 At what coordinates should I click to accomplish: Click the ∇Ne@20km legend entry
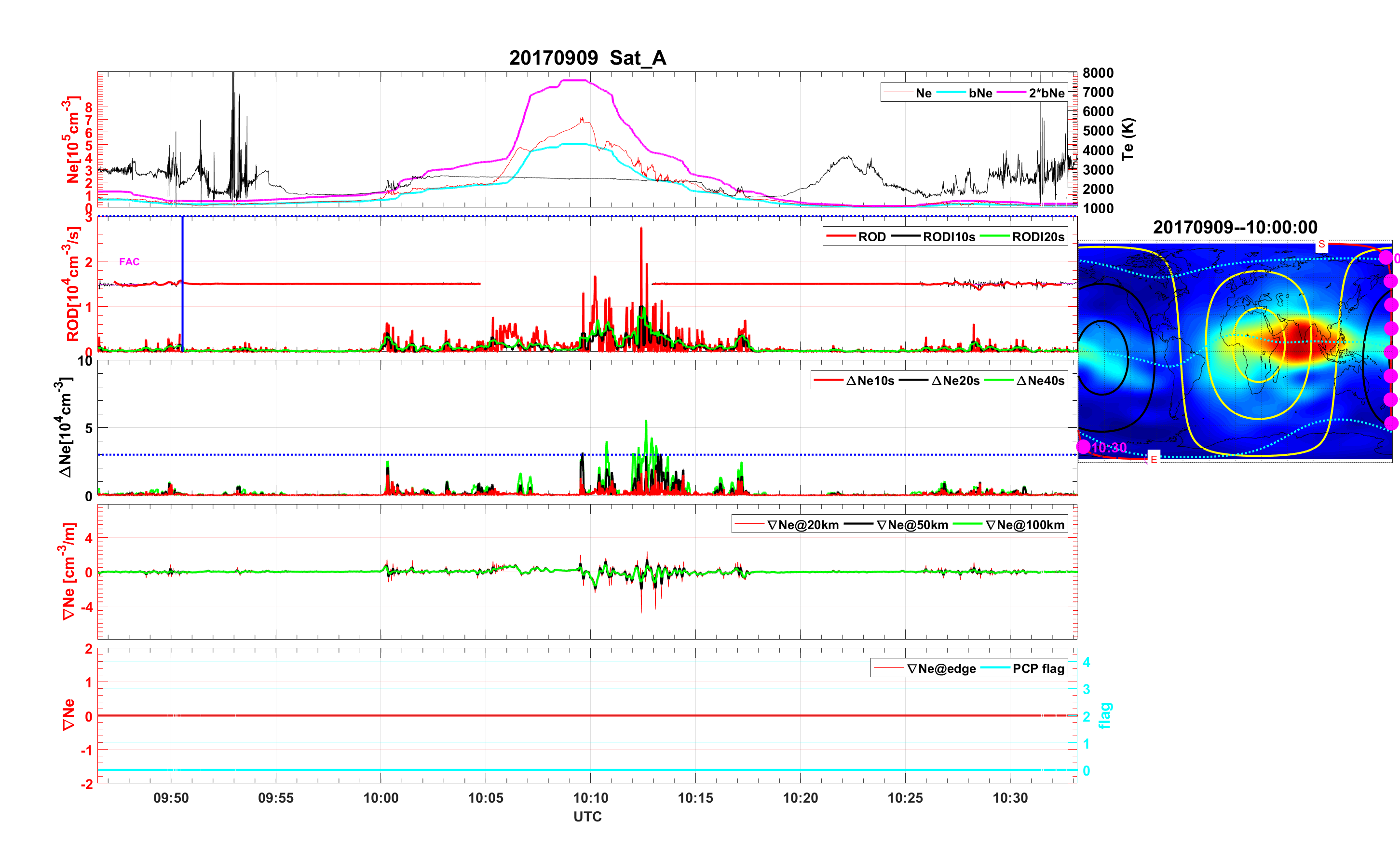click(802, 525)
